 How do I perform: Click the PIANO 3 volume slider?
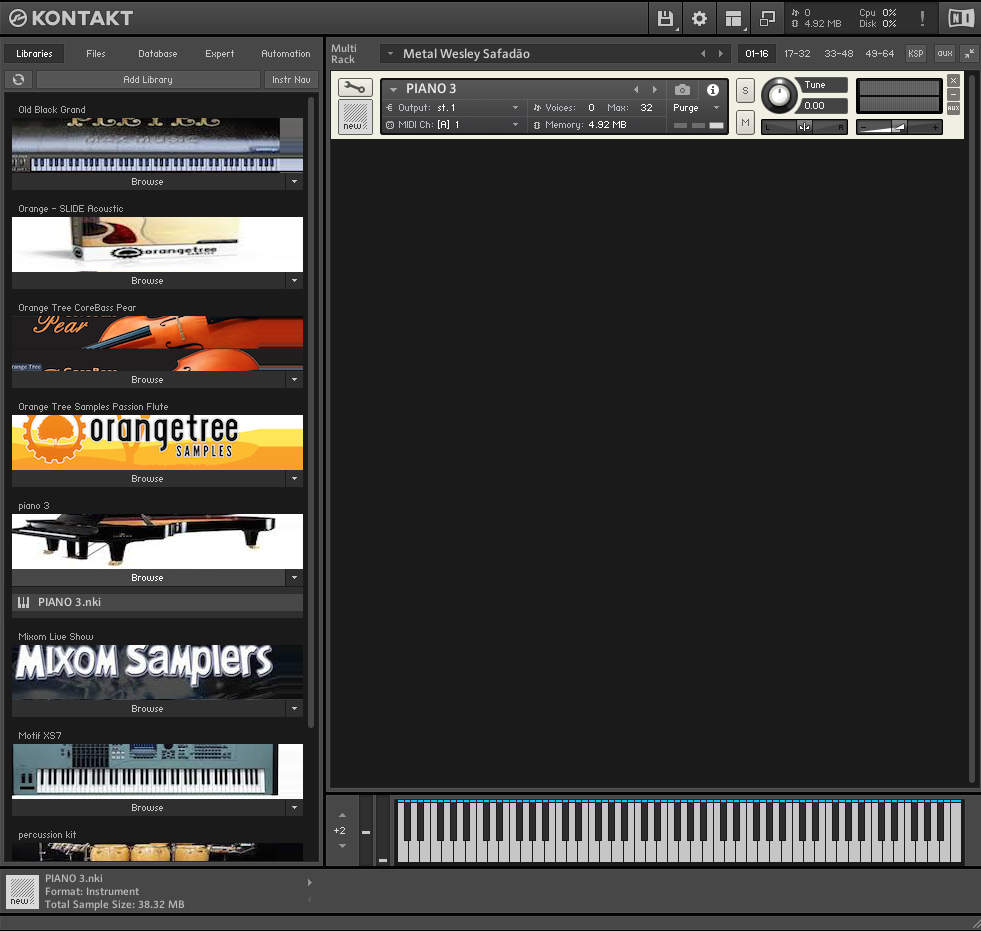point(899,127)
